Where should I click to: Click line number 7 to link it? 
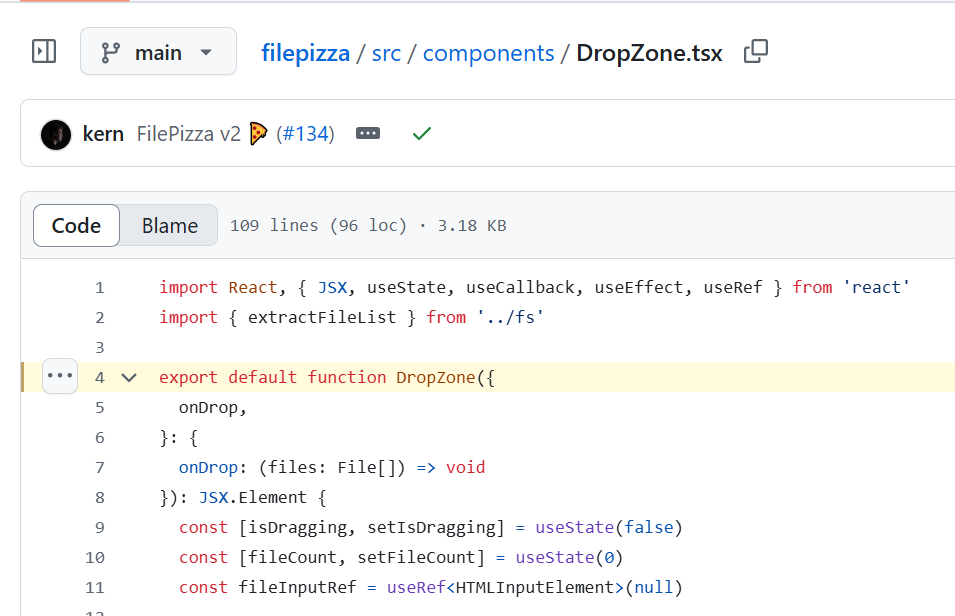point(99,467)
